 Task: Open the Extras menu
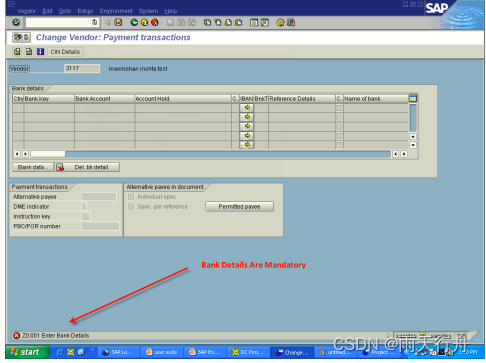[85, 11]
